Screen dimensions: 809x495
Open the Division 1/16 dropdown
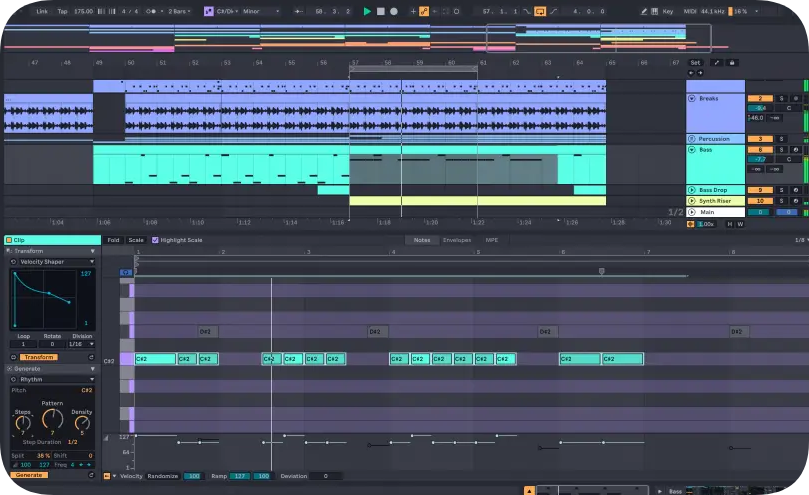pyautogui.click(x=82, y=344)
